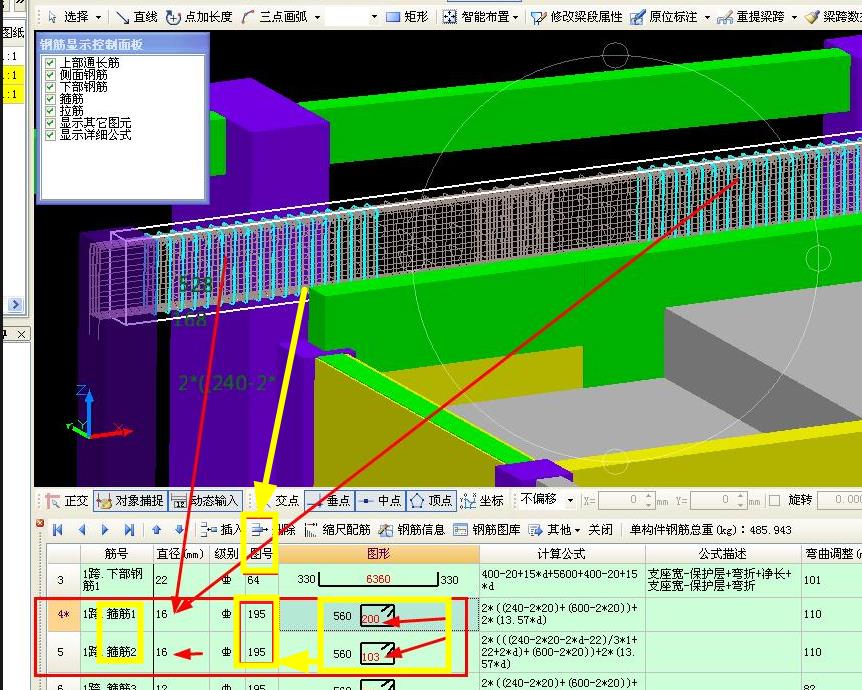
Task: Select the 矩形 rectangle tool
Action: 407,17
